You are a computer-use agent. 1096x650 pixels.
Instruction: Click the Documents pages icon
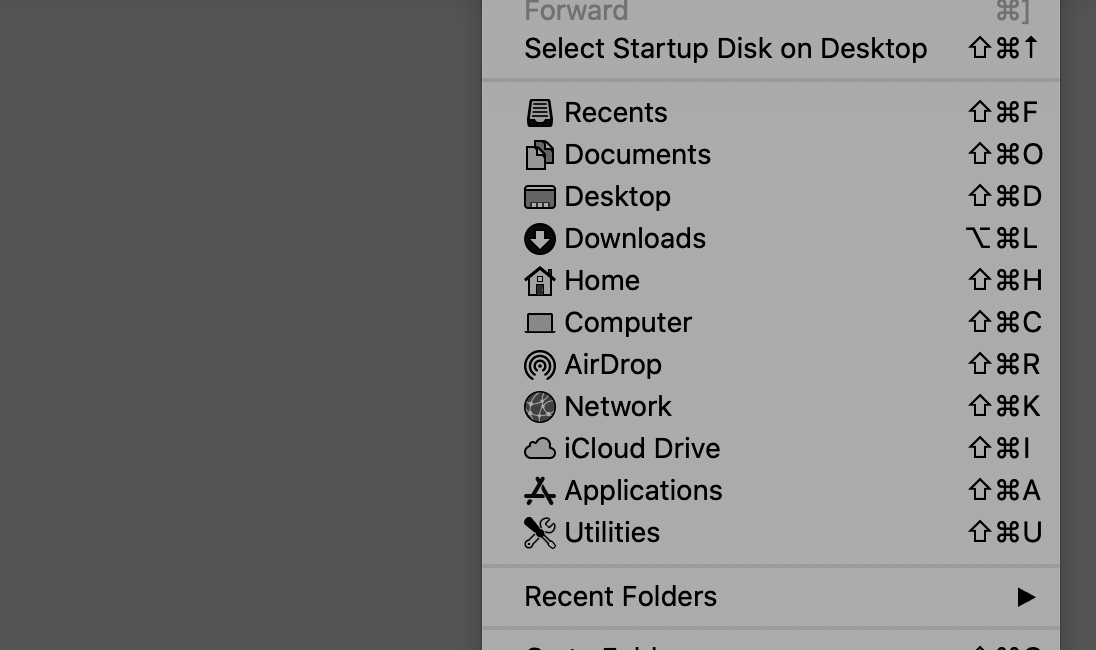[540, 155]
